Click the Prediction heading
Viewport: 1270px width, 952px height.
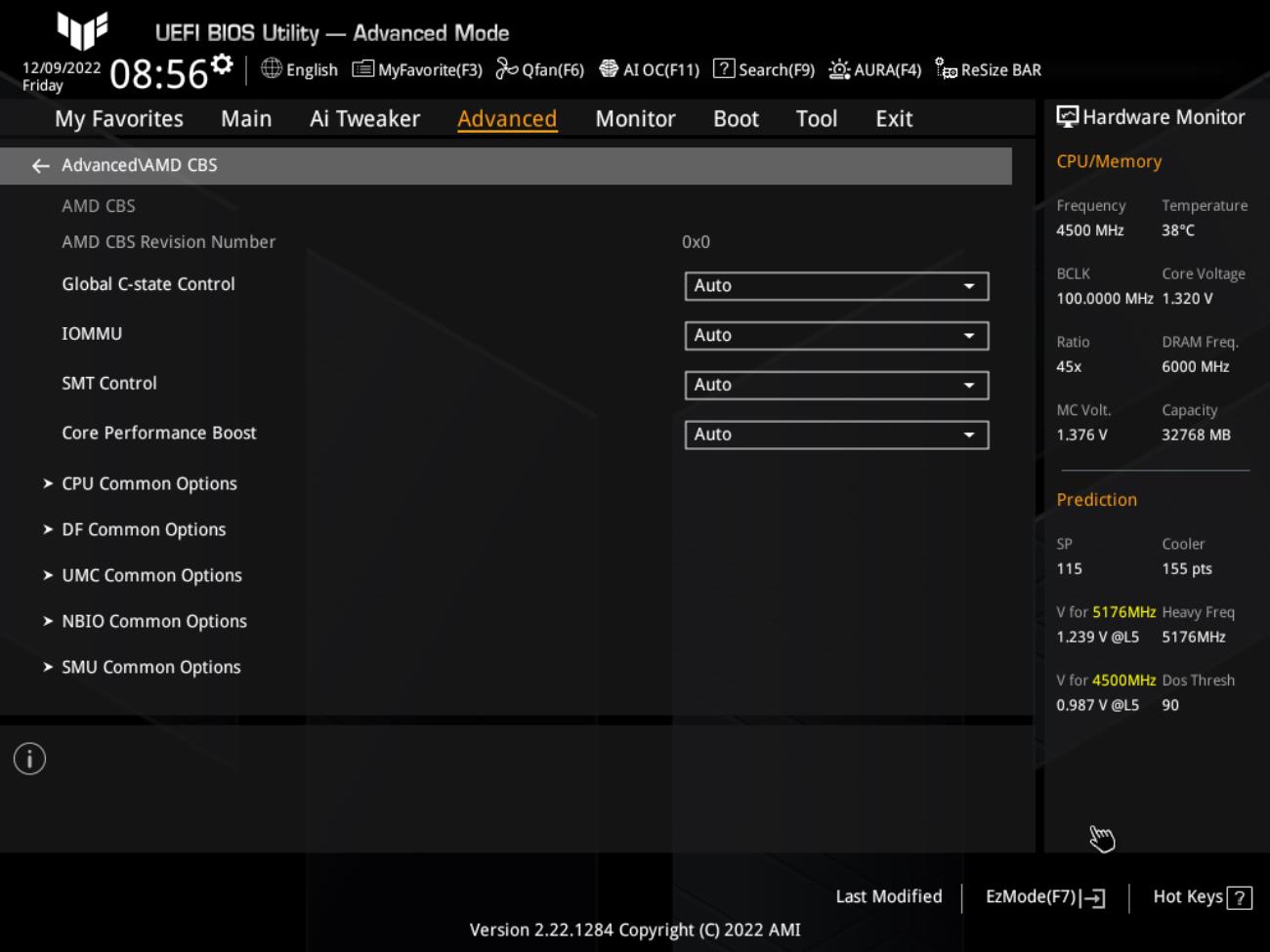[1096, 500]
